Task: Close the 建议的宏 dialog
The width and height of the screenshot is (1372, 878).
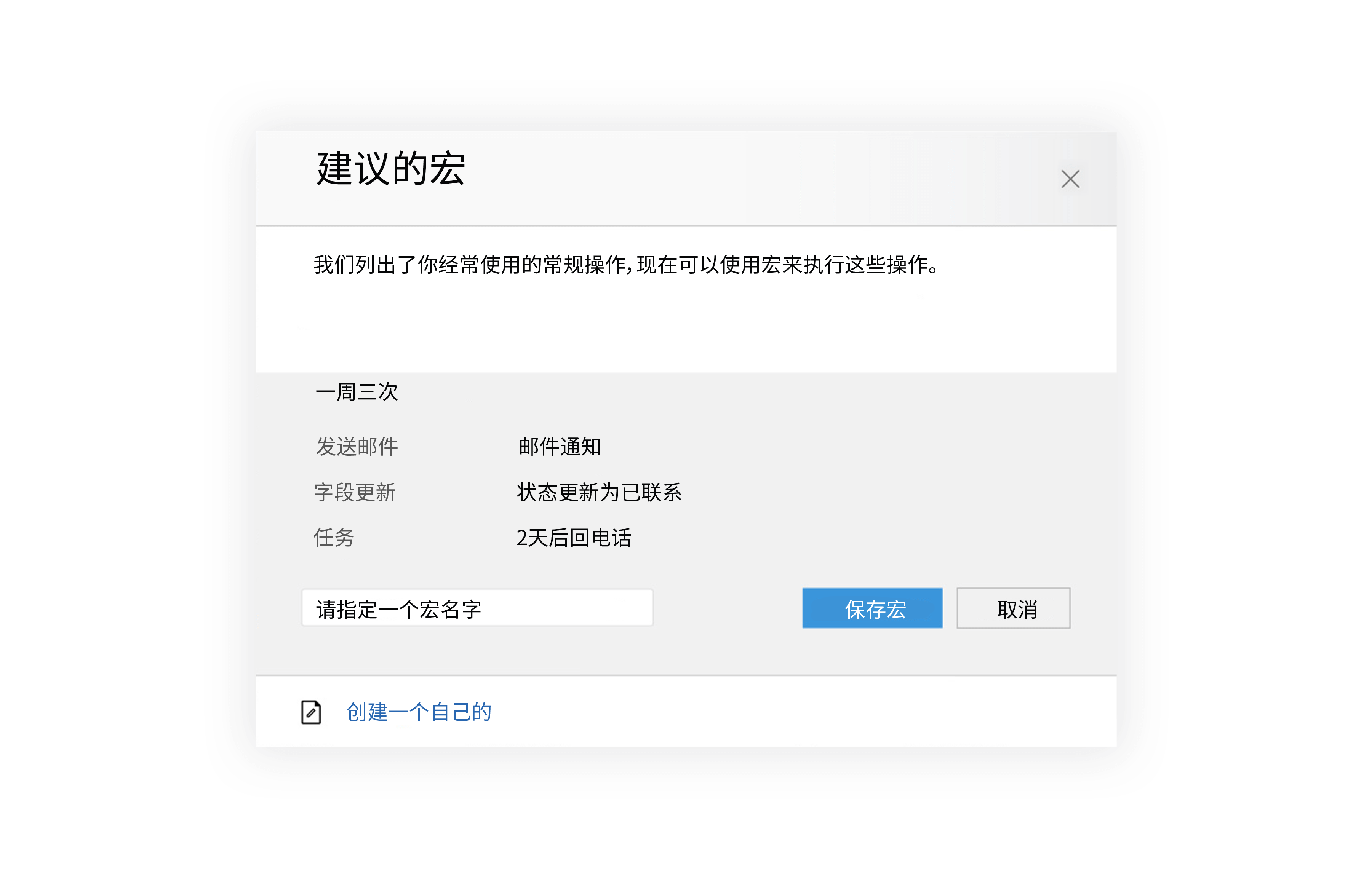Action: coord(1070,179)
